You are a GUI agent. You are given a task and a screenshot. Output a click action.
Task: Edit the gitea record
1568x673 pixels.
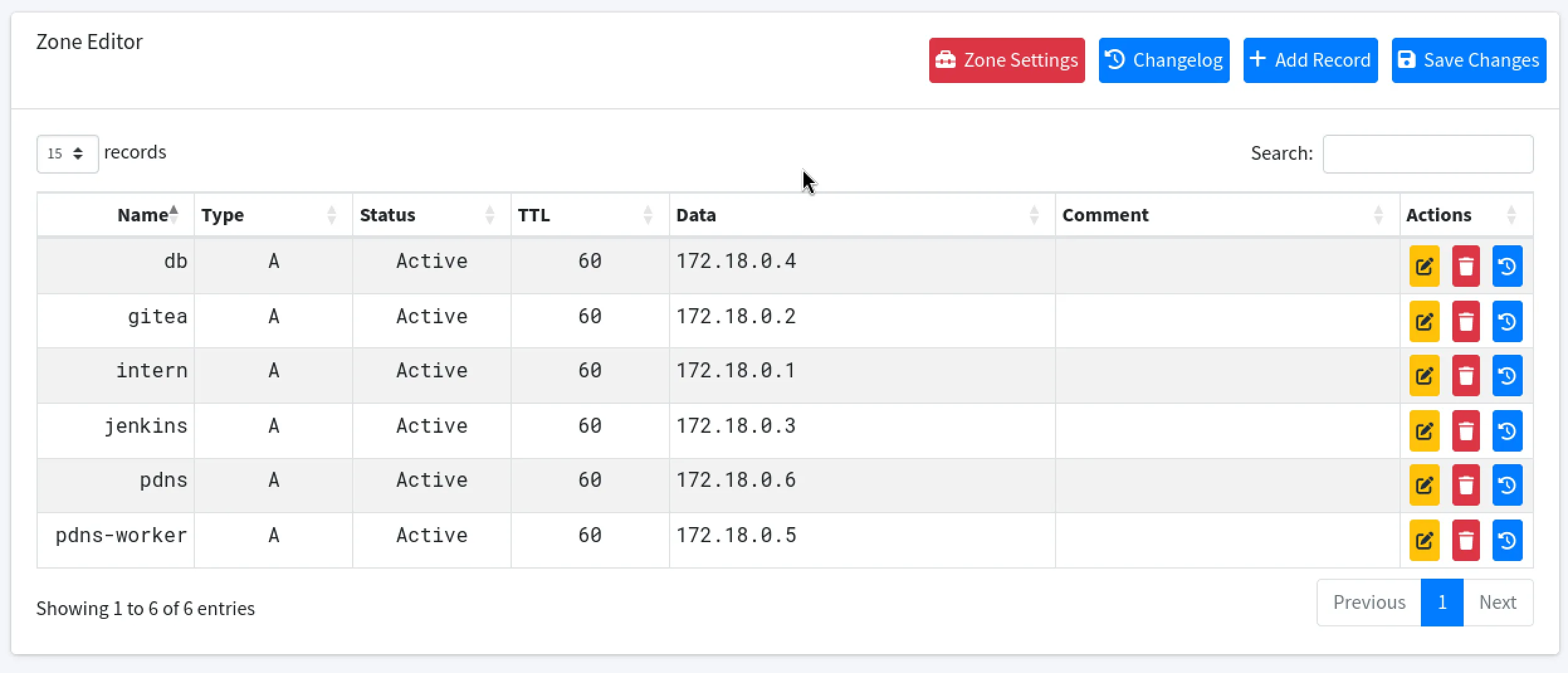click(1424, 321)
